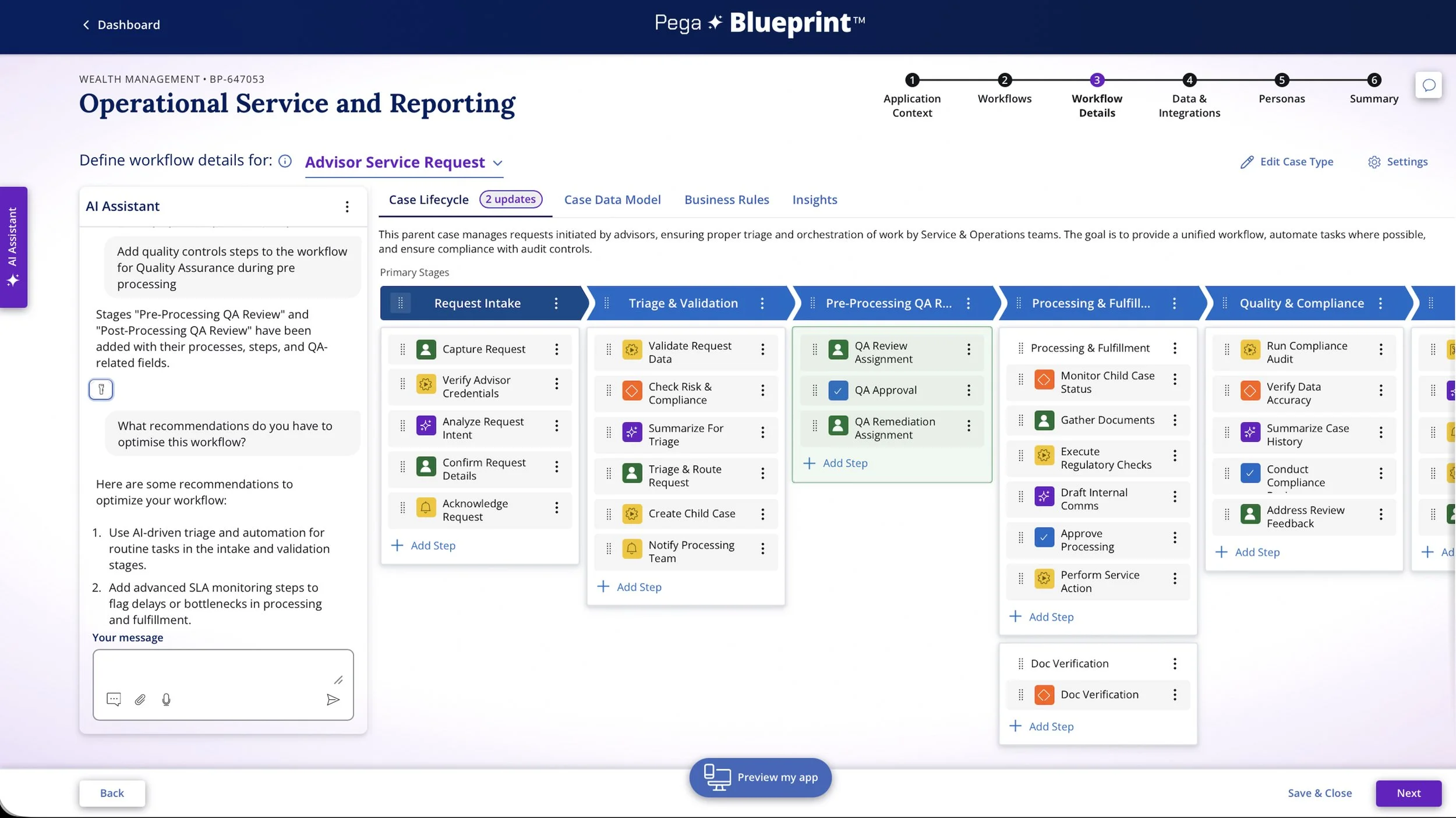Click the Approve Processing checkmark icon
Image resolution: width=1456 pixels, height=818 pixels.
click(1044, 539)
